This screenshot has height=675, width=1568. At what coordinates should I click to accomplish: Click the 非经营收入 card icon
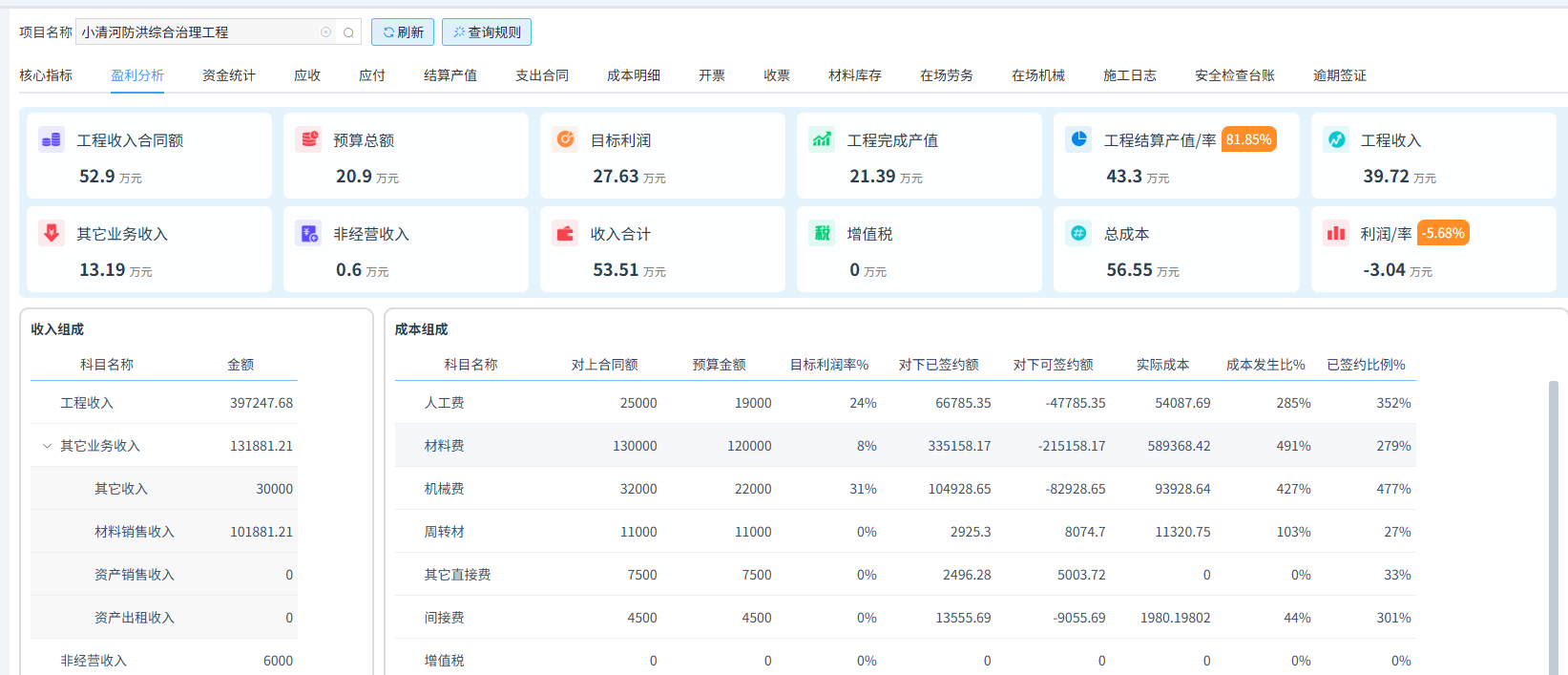pos(309,233)
